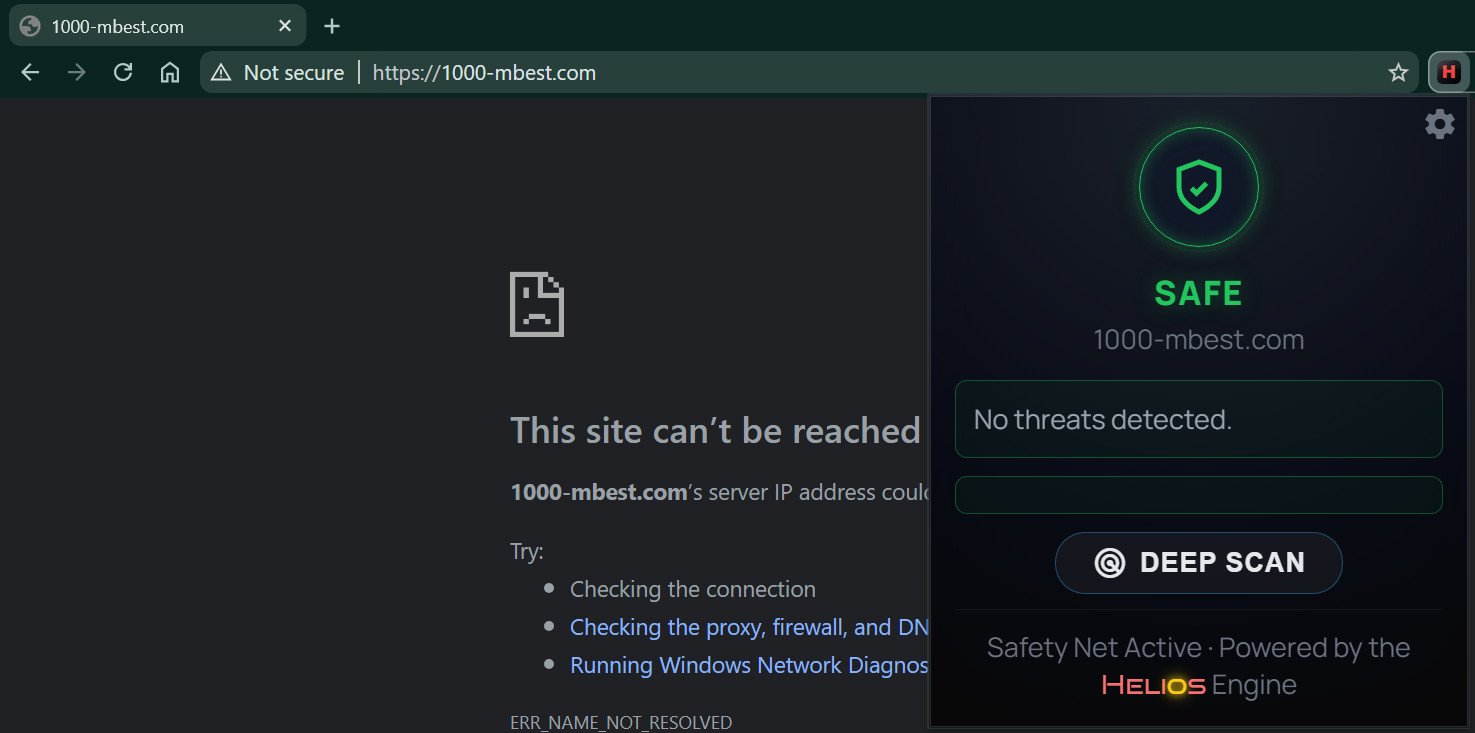Screen dimensions: 1475x733
Task: Click the ERR_NAME_NOT_RESOLVED error code
Action: 621,722
